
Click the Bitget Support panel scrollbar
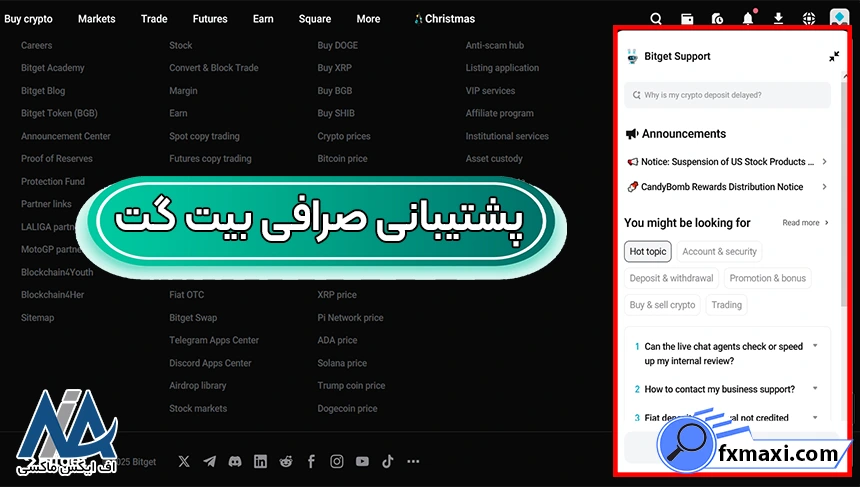tap(844, 192)
